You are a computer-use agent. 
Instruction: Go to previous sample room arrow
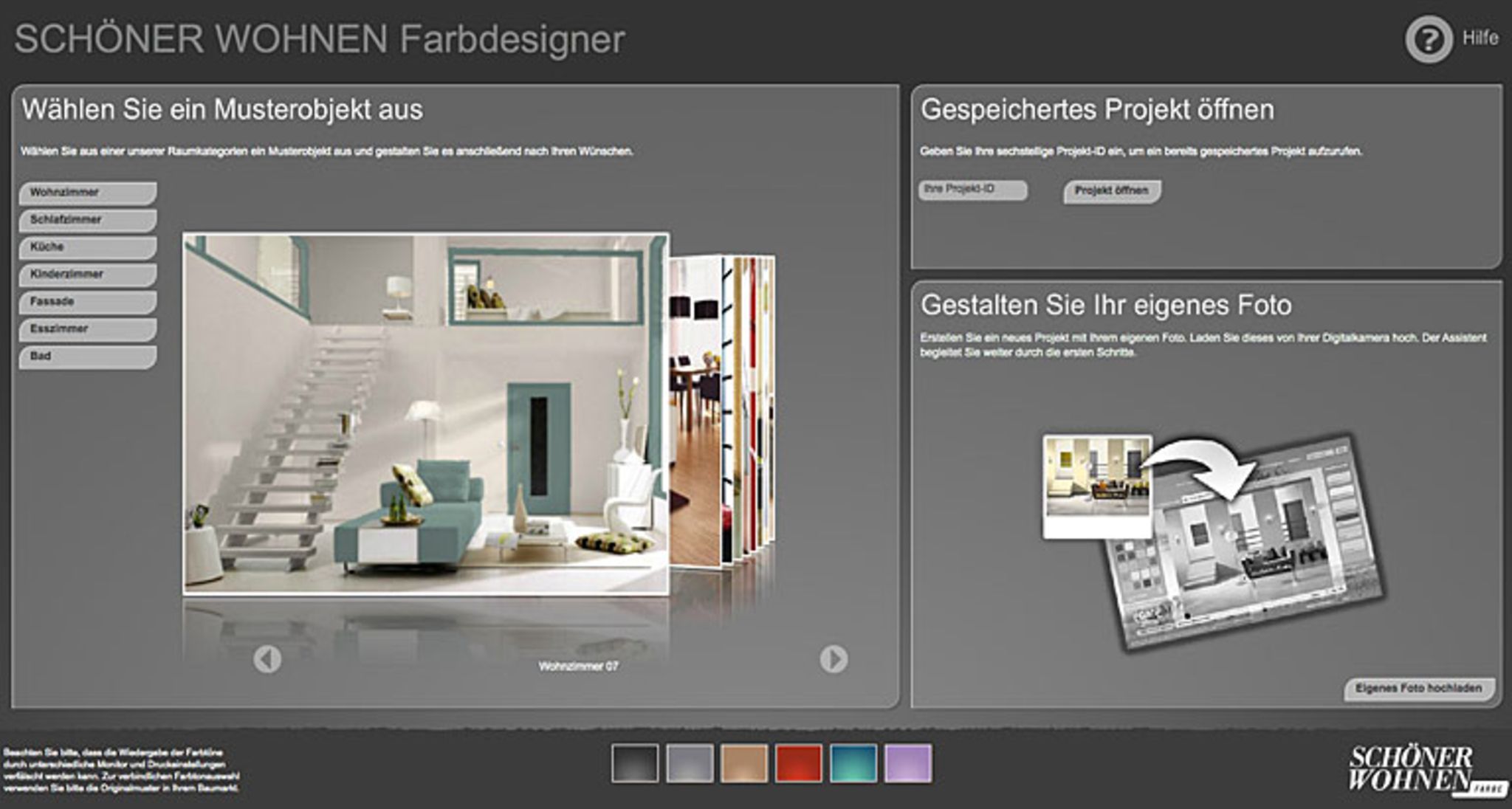point(267,659)
